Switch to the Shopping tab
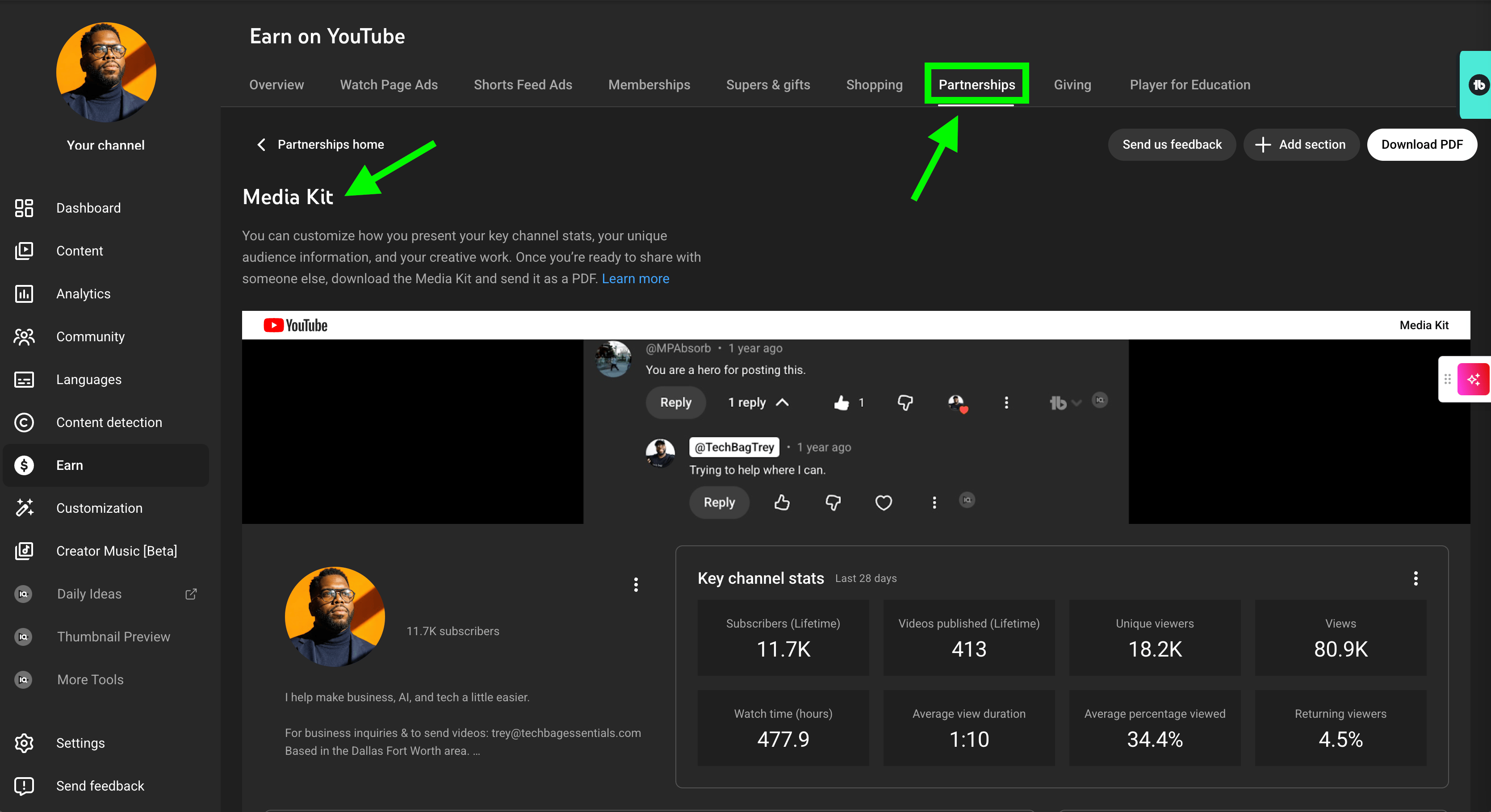 [x=874, y=84]
